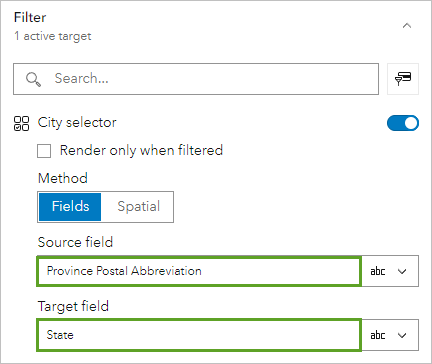
Task: Expand the Target field type dropdown arrow
Action: pyautogui.click(x=402, y=335)
